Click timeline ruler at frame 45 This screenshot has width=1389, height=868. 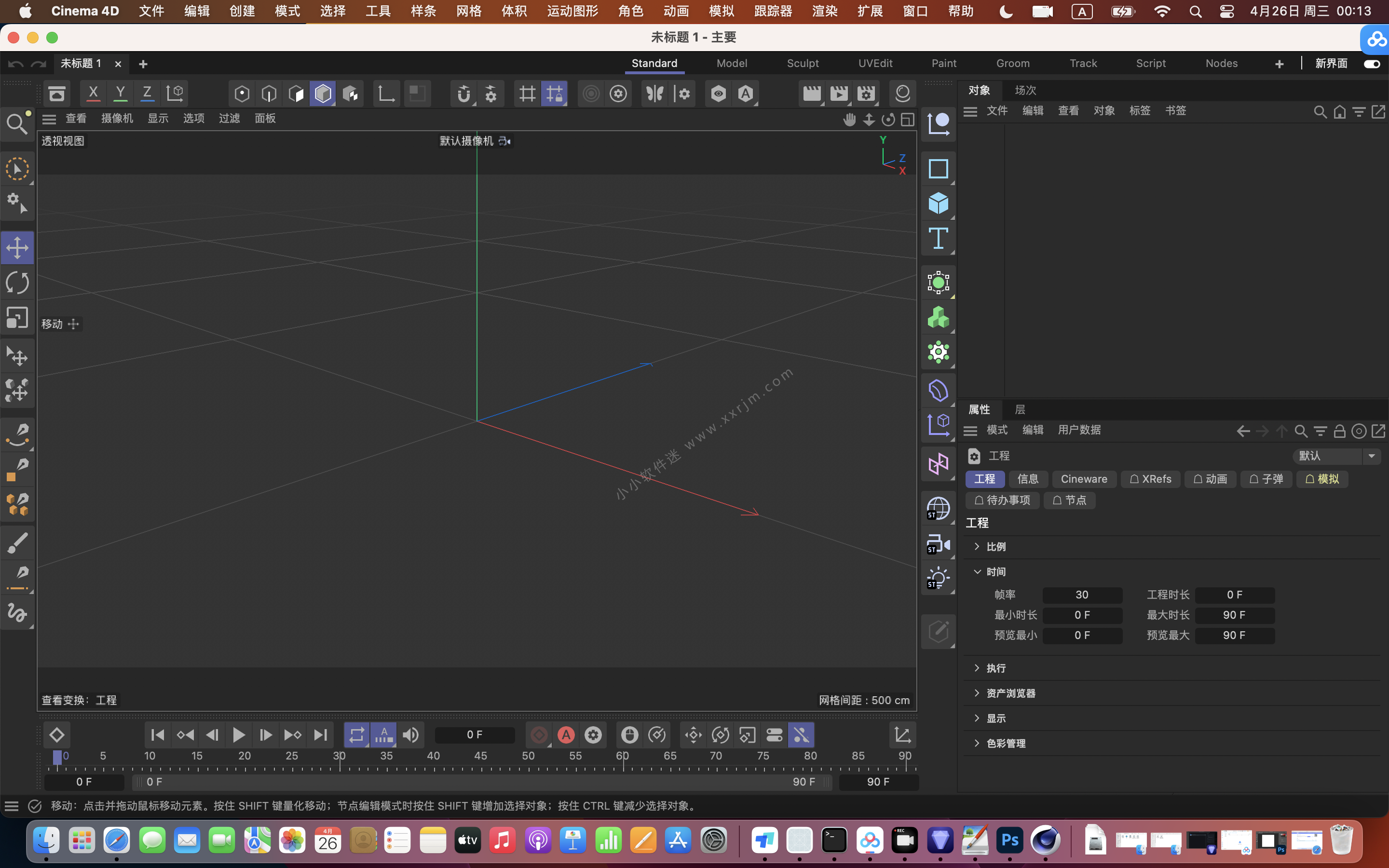coord(481,757)
